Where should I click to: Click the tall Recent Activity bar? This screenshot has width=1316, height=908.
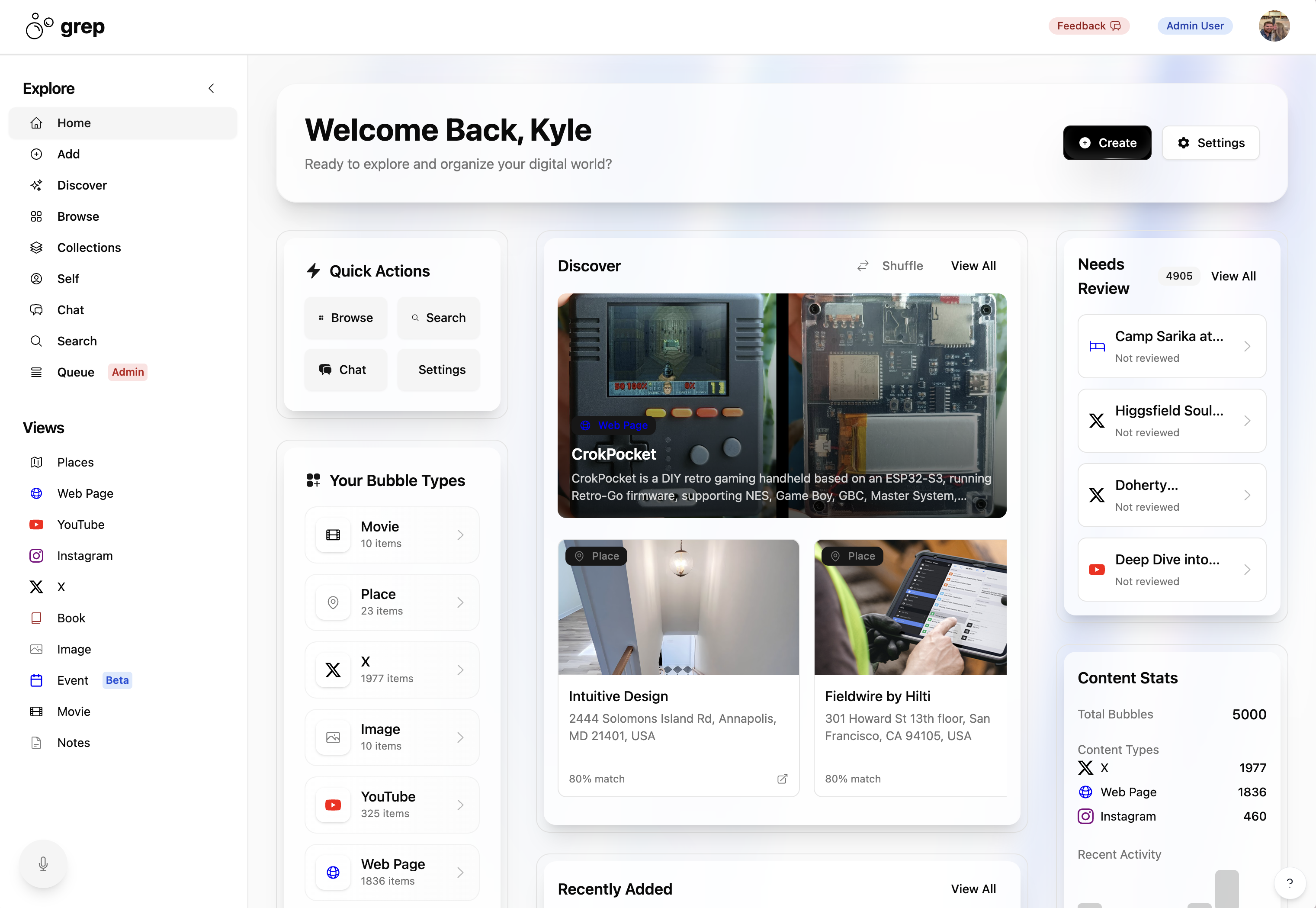pos(1227,889)
